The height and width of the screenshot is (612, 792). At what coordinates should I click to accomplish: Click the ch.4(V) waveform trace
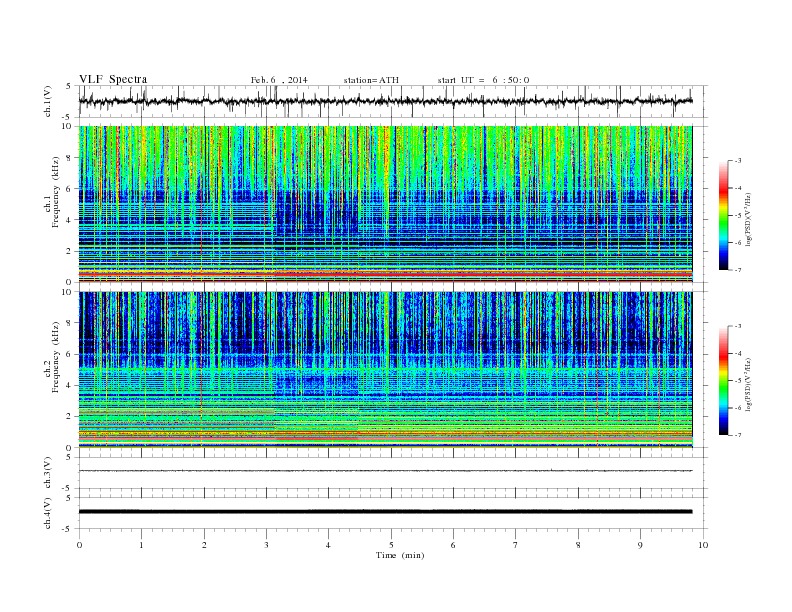coord(385,512)
